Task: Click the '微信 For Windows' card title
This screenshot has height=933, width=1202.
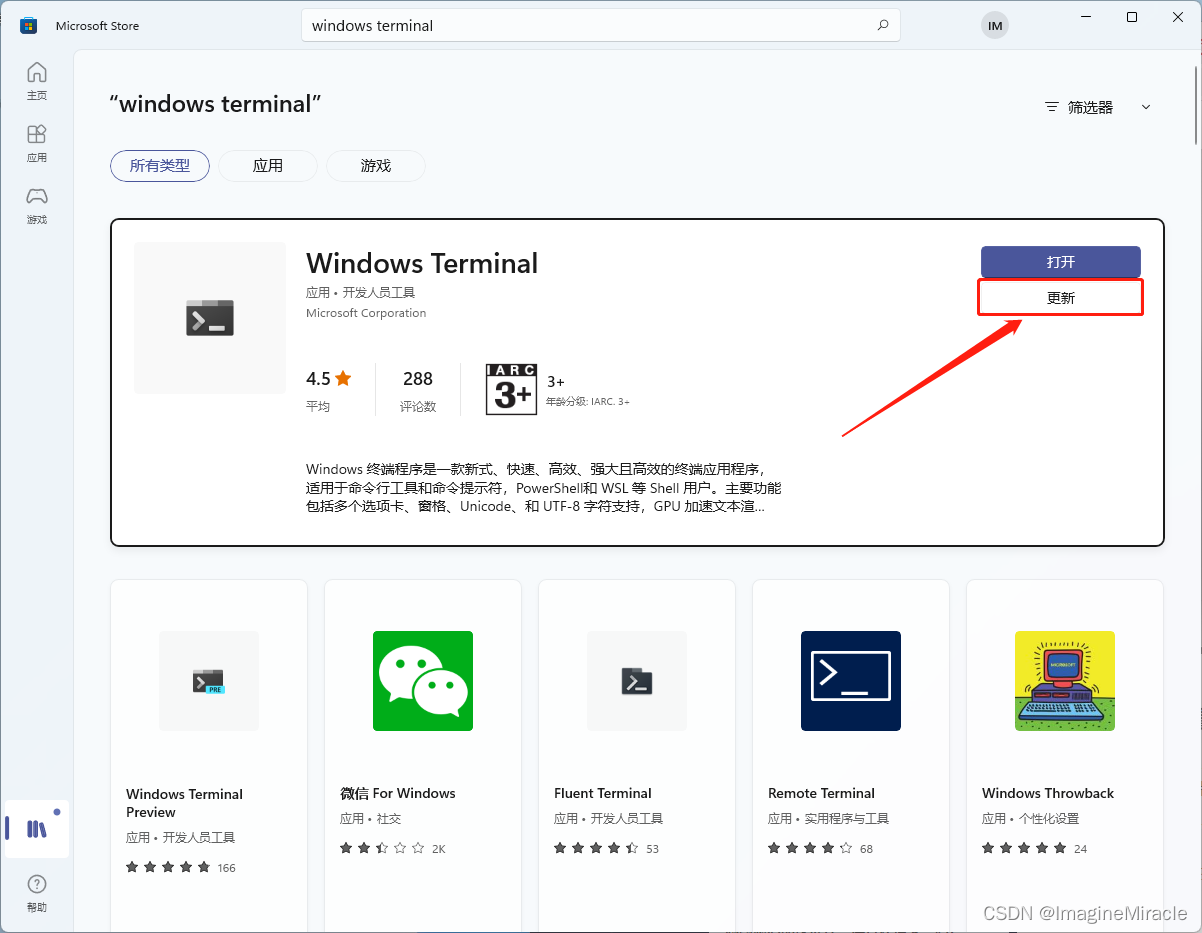Action: click(x=398, y=793)
